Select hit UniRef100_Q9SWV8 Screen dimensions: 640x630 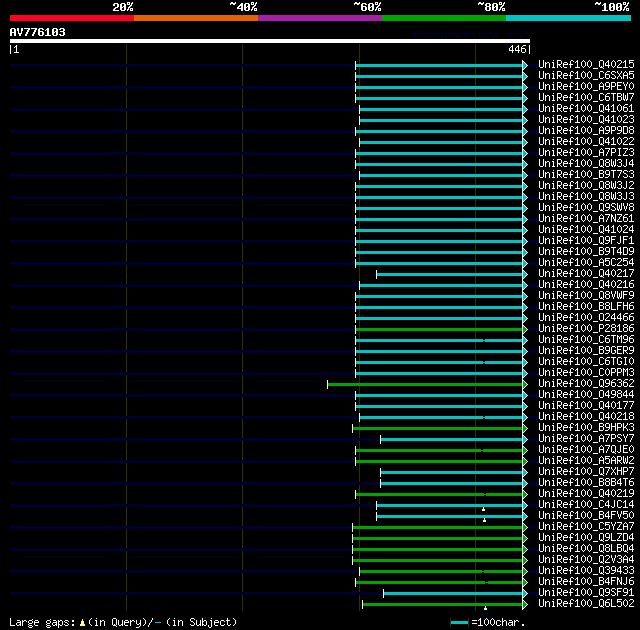click(x=586, y=208)
